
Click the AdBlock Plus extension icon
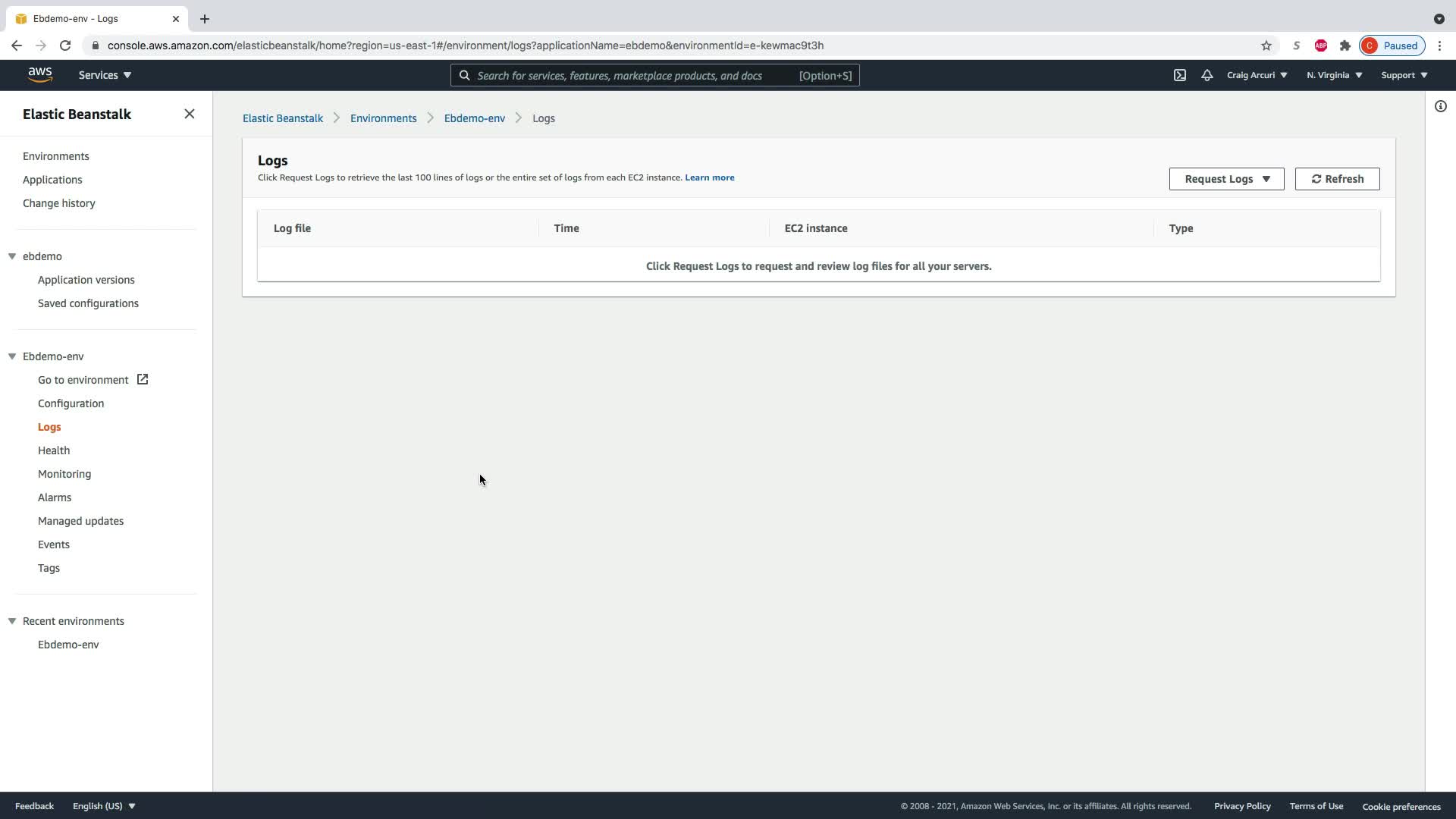pos(1320,45)
